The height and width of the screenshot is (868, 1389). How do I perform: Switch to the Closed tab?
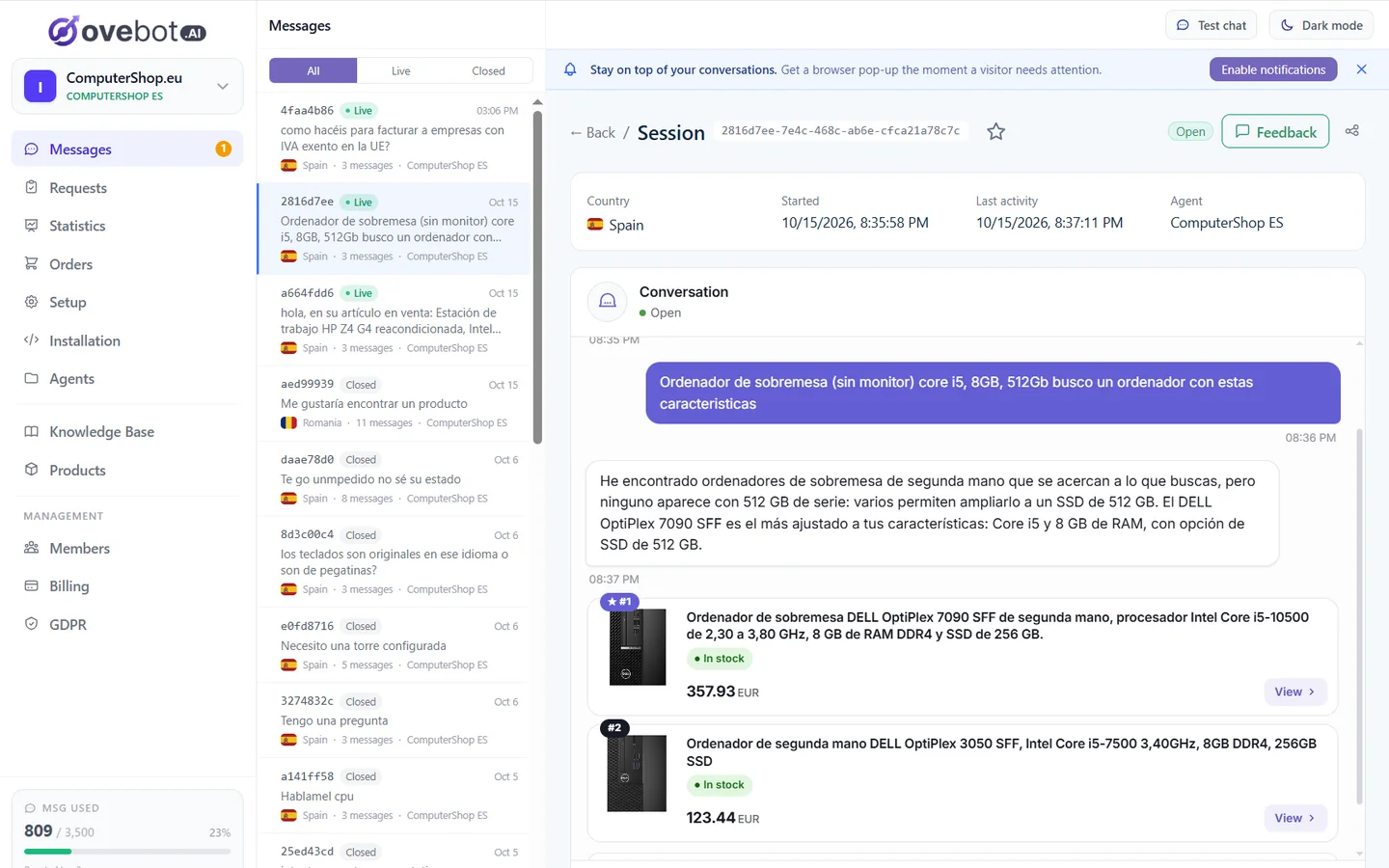point(488,70)
